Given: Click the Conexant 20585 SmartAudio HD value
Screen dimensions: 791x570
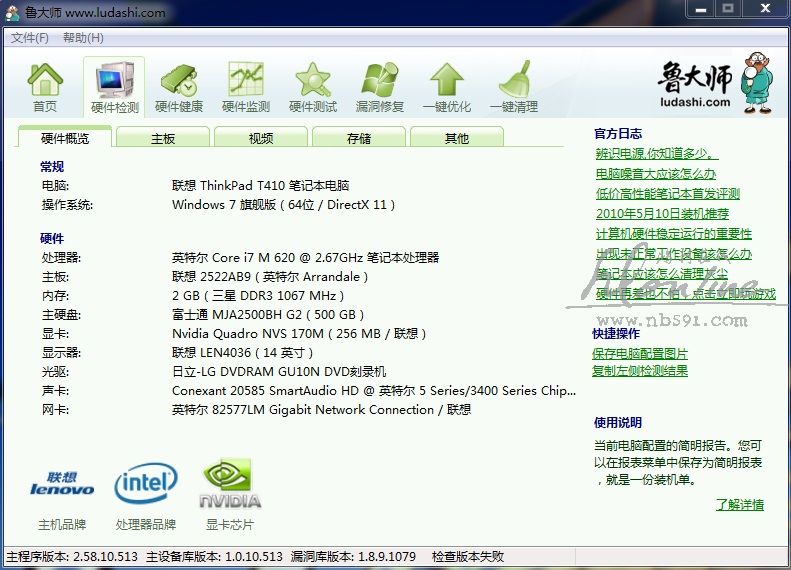Looking at the screenshot, I should pos(374,391).
